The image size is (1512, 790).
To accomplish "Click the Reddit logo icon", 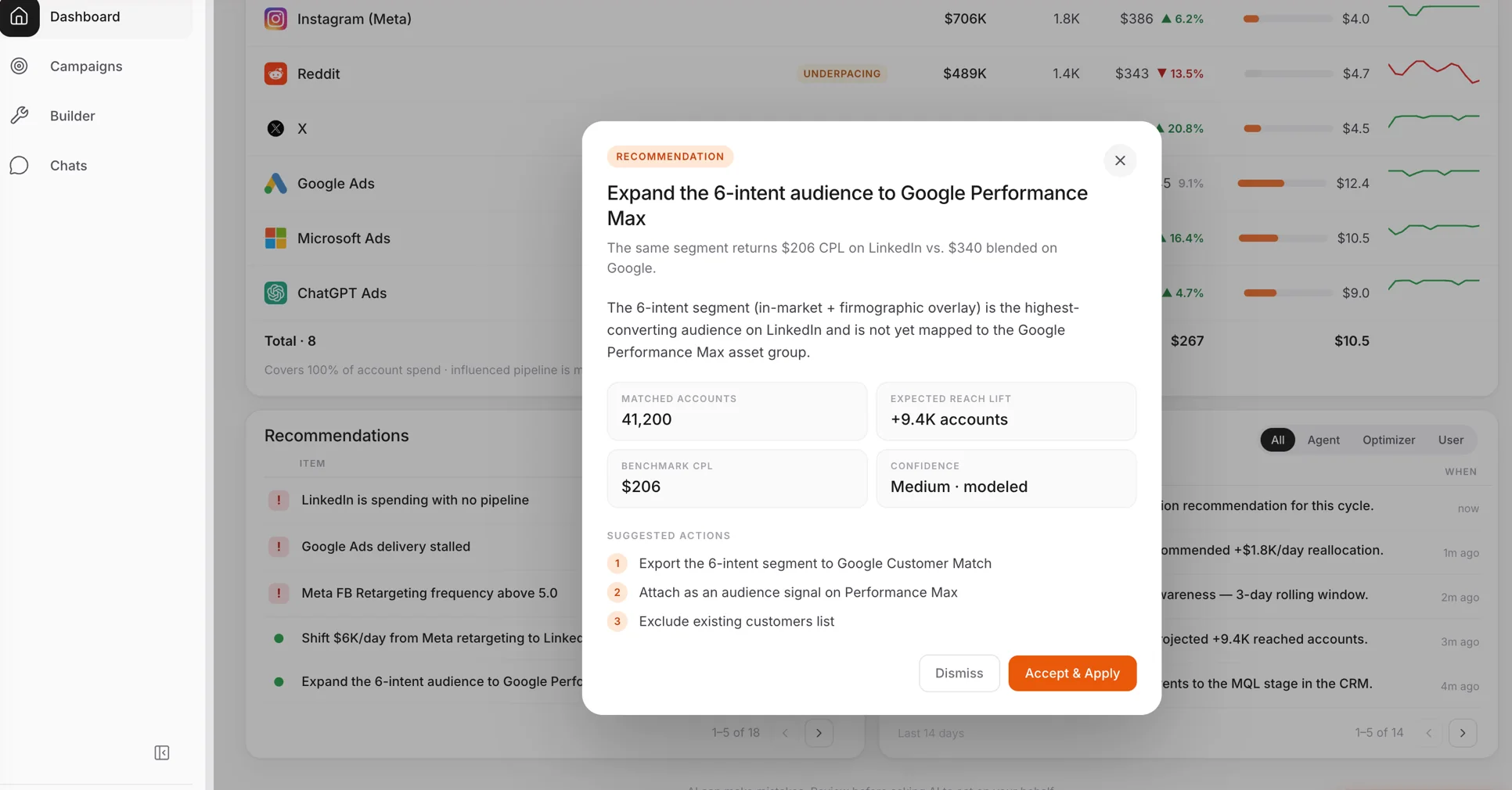I will pyautogui.click(x=275, y=74).
